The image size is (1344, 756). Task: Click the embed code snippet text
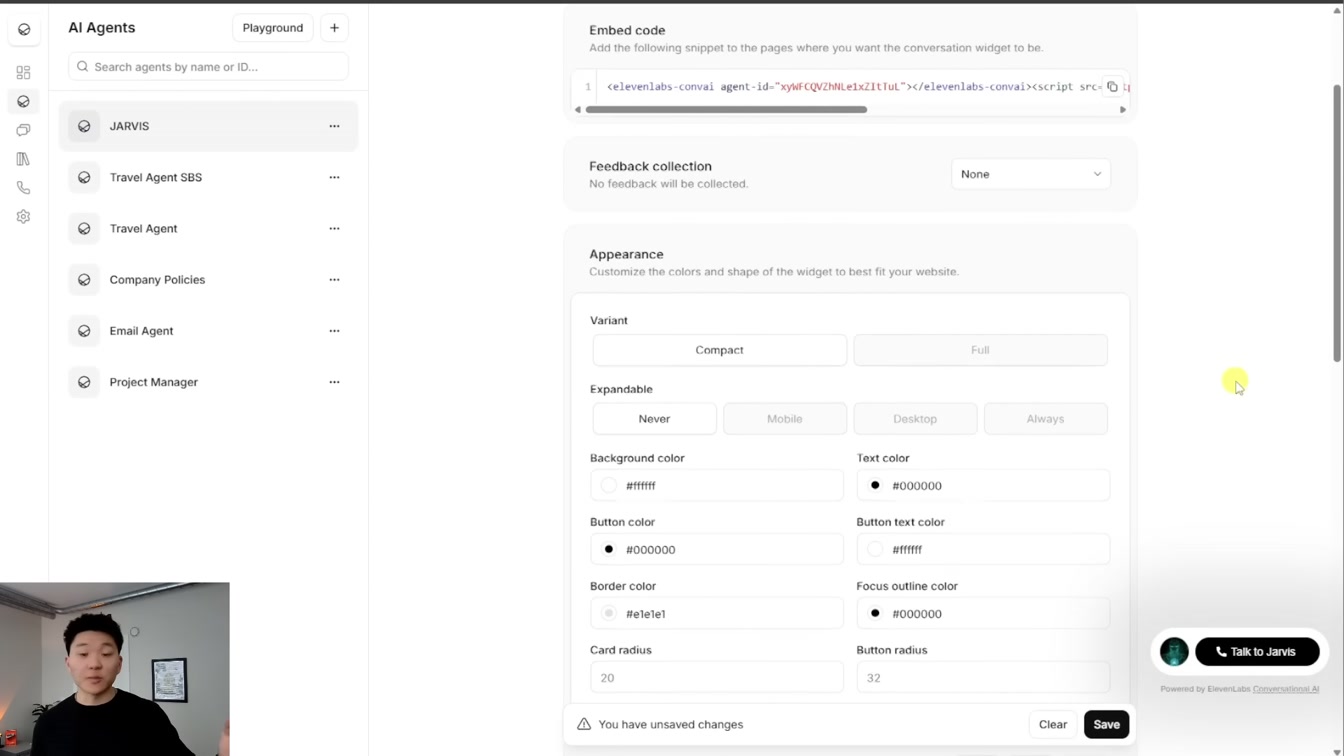(855, 87)
